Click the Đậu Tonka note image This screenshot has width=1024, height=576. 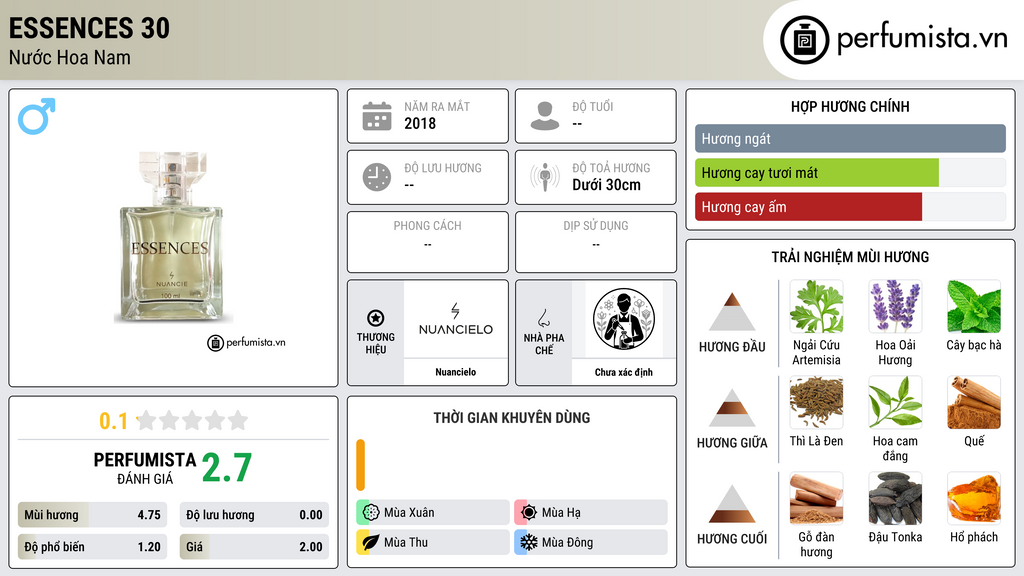[895, 499]
